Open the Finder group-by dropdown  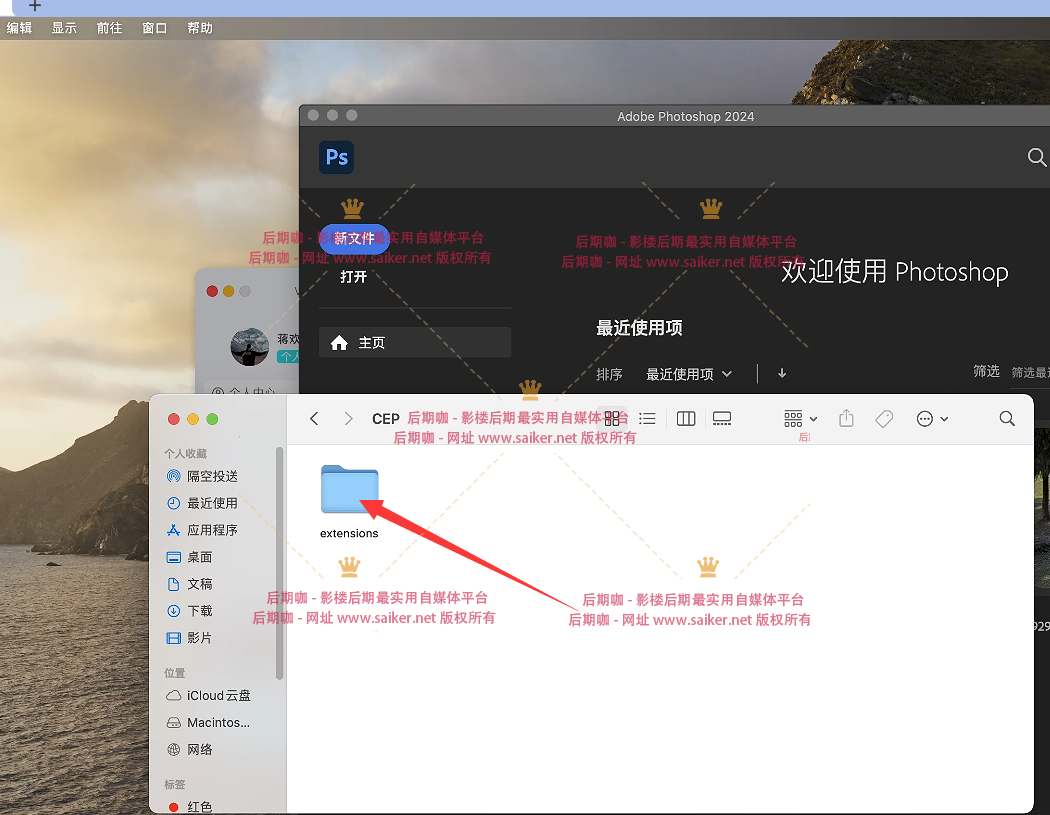click(x=800, y=419)
